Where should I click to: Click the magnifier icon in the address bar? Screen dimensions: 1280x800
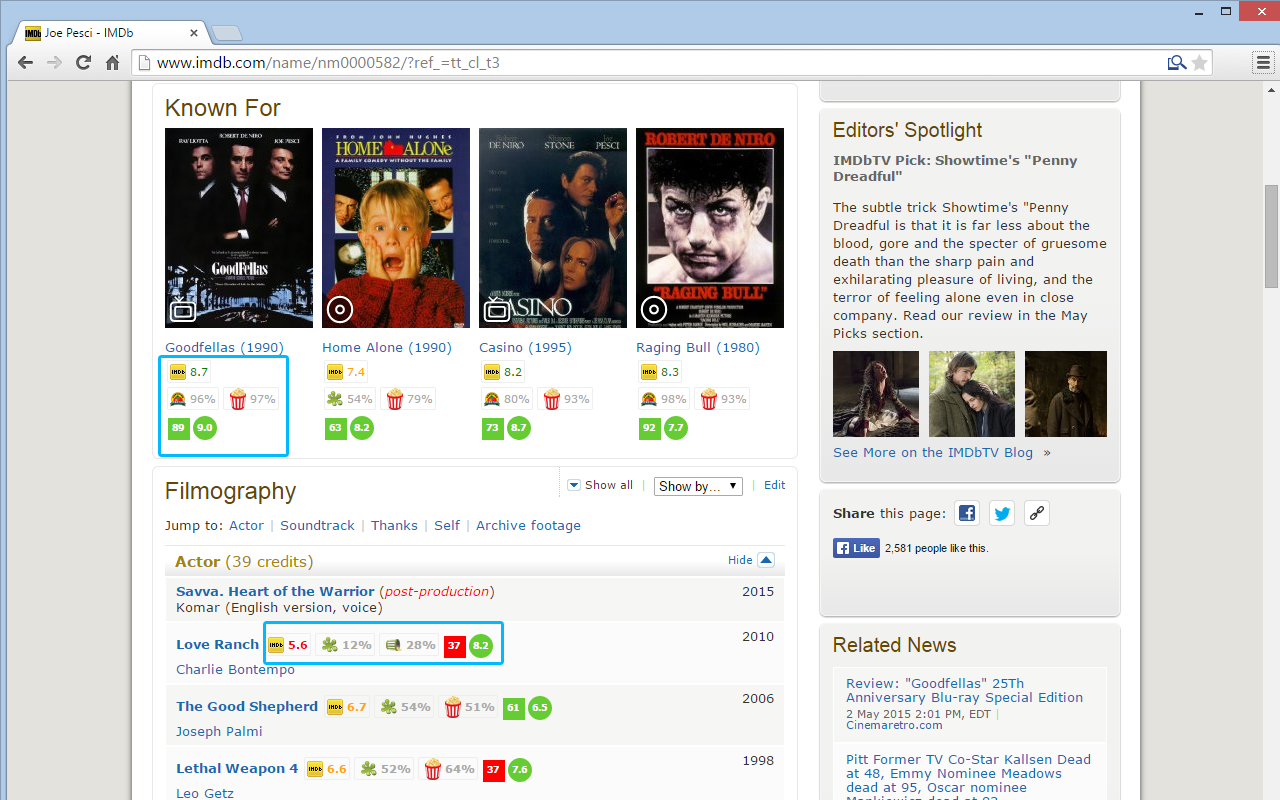[1177, 63]
